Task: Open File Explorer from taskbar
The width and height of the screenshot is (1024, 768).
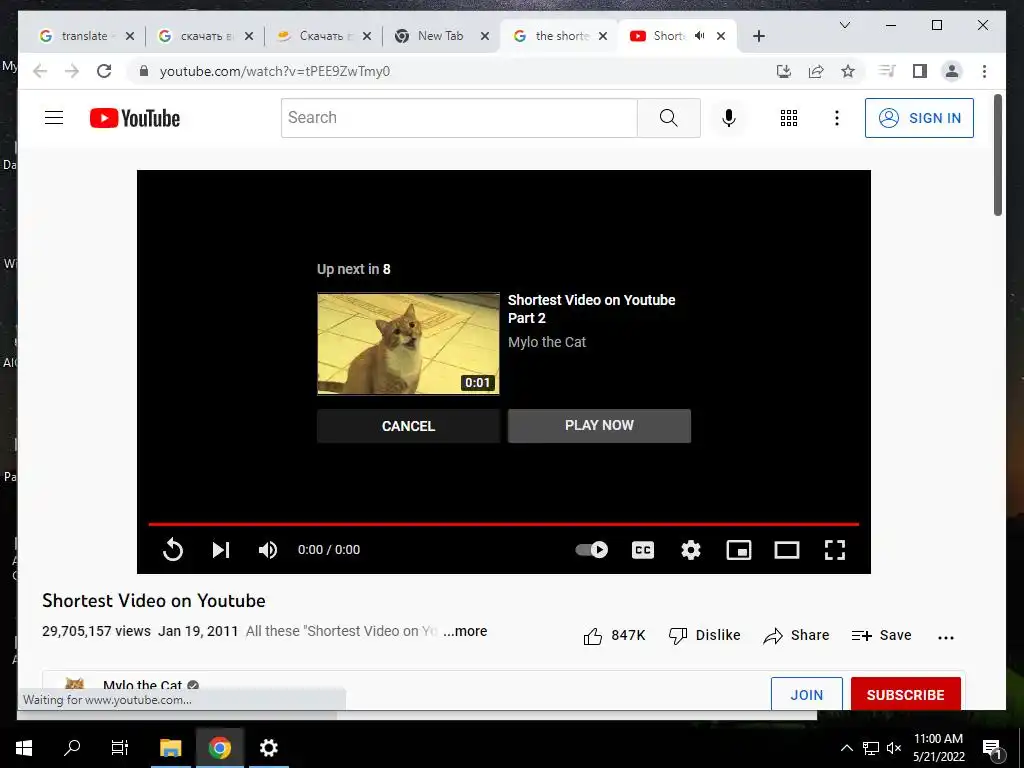Action: click(x=170, y=748)
